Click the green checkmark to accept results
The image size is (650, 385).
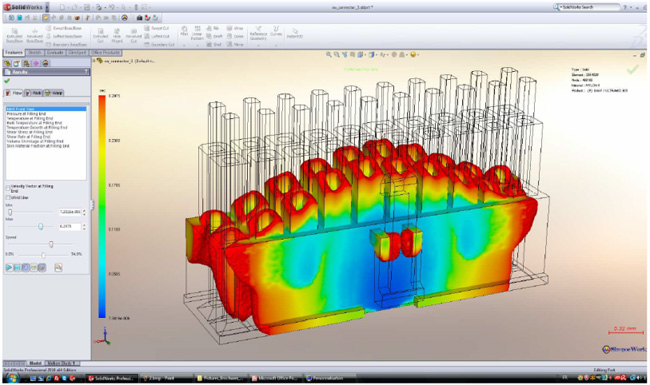coord(7,81)
